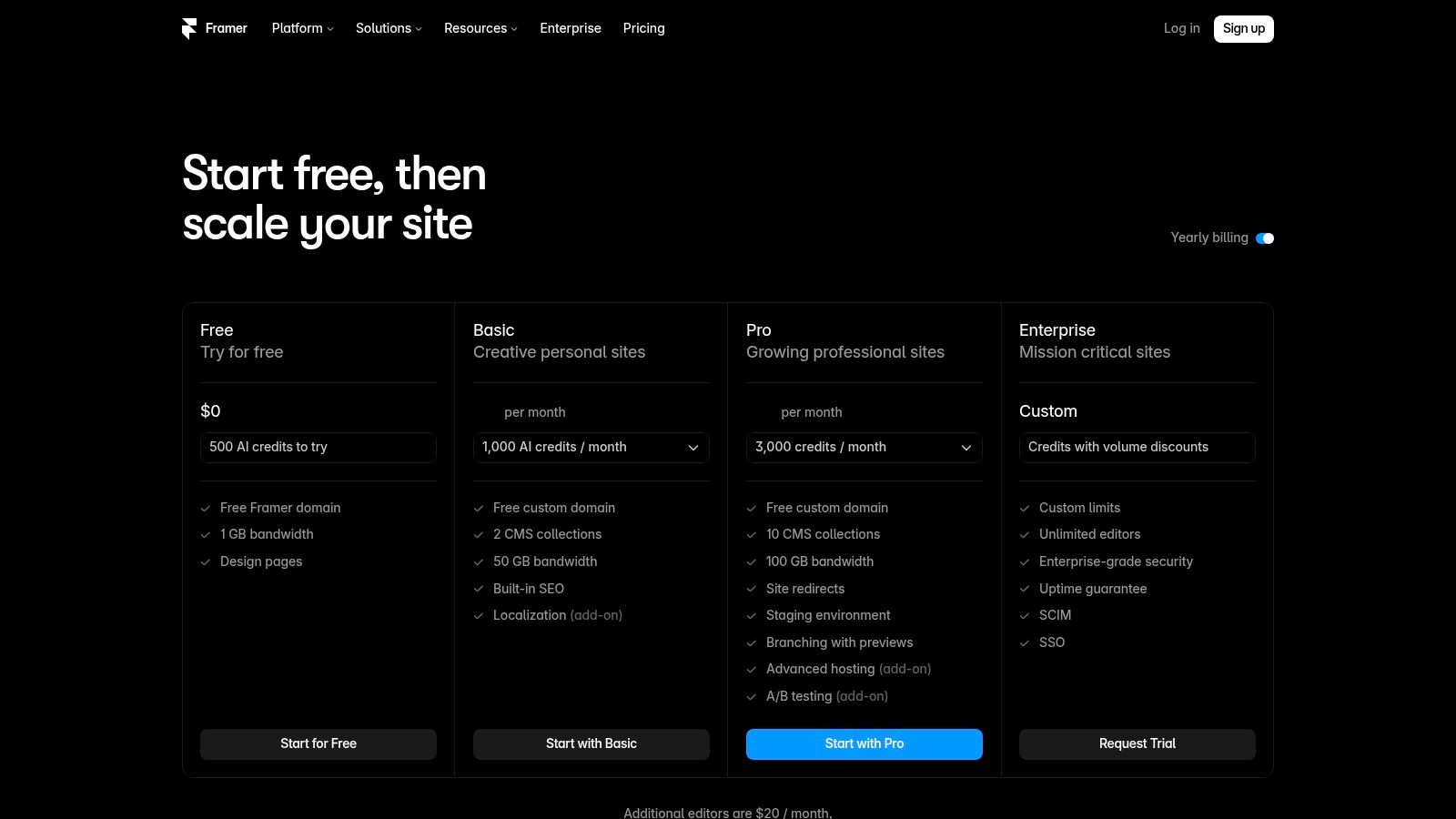Click the "SCIM" feature
Viewport: 1456px width, 819px height.
(1056, 615)
